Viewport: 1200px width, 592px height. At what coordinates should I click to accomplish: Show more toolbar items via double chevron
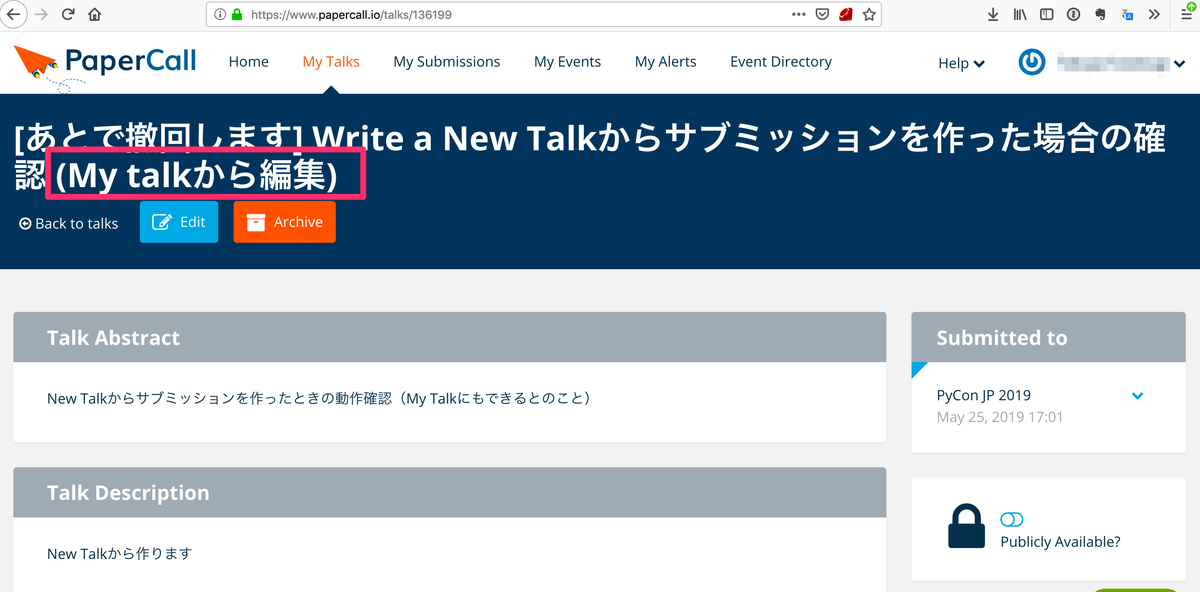(1154, 15)
